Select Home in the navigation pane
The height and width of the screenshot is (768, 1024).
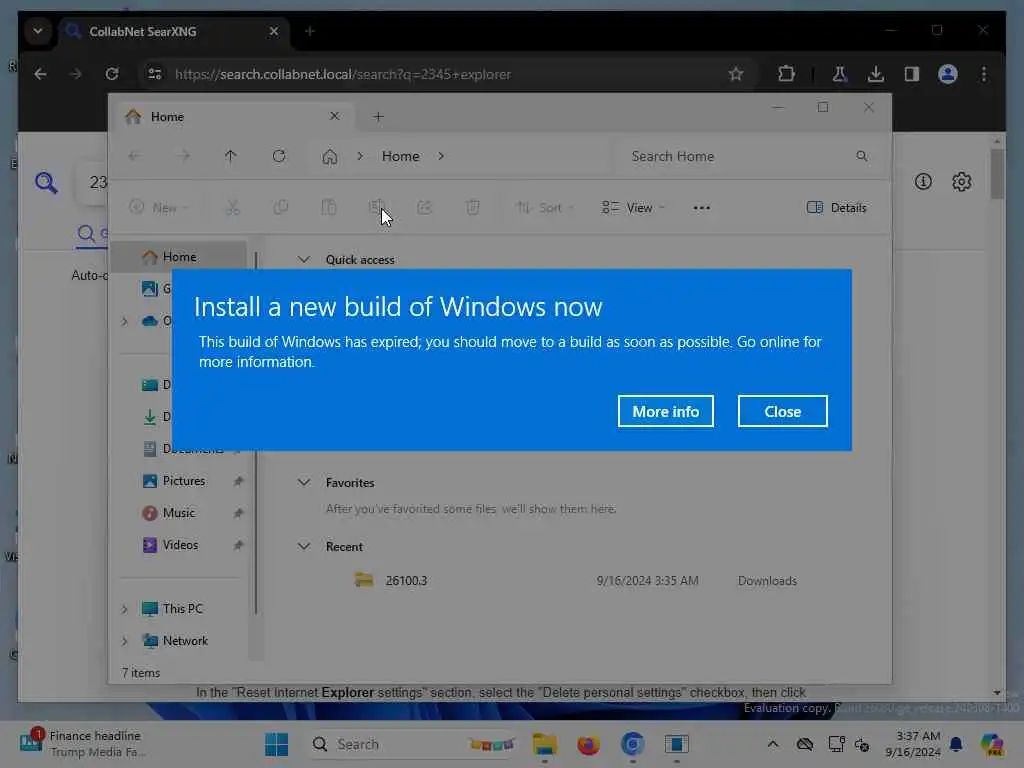[179, 257]
